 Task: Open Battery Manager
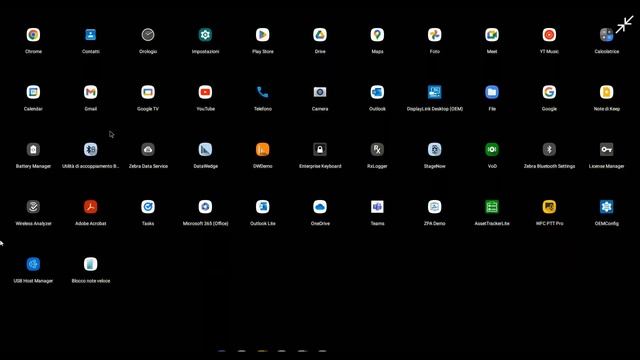(33, 150)
